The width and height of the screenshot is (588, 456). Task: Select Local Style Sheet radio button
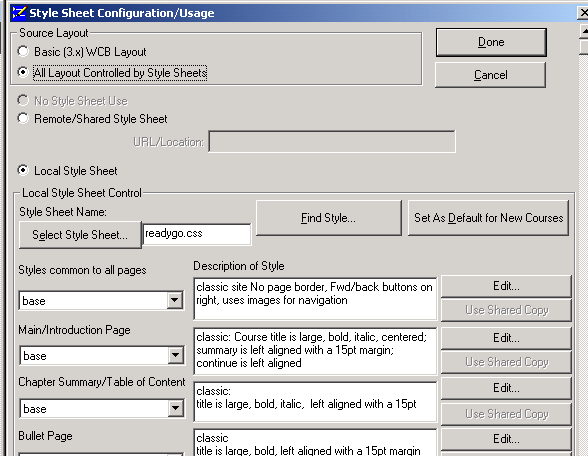click(x=23, y=170)
